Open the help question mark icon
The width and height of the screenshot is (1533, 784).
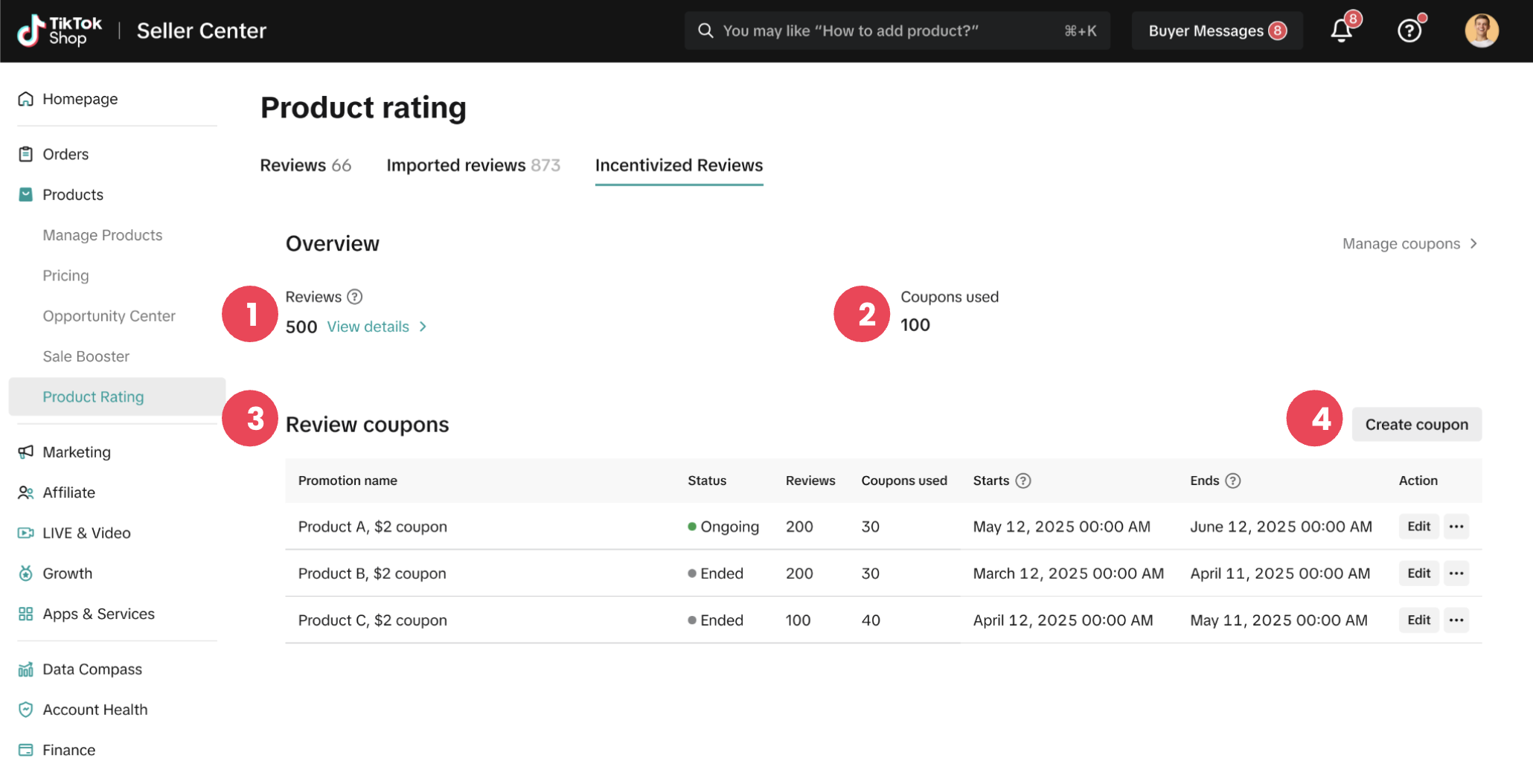click(1409, 30)
